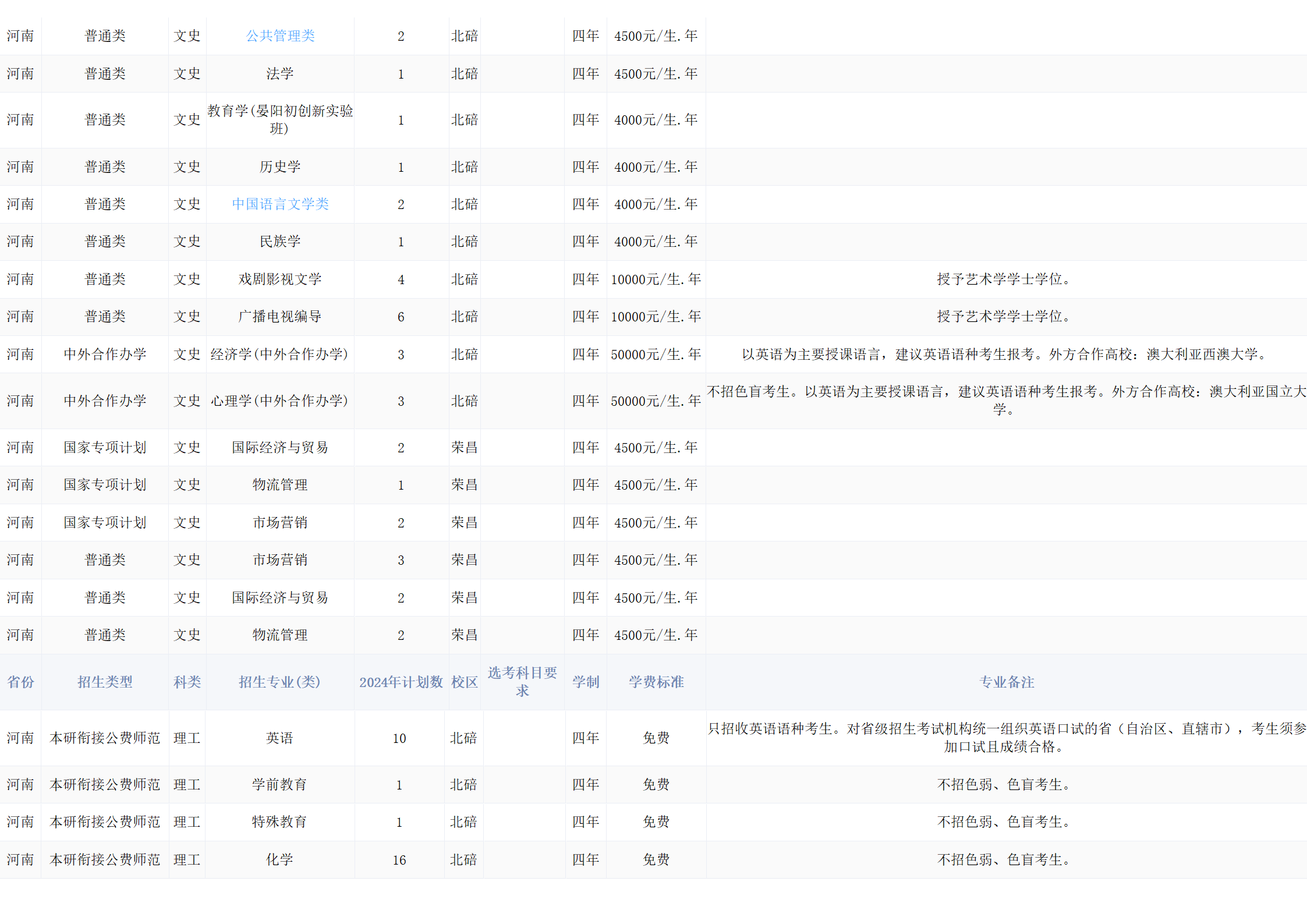Screen dimensions: 1307x924
Task: Click the 选考科目要求 column header
Action: (x=522, y=682)
